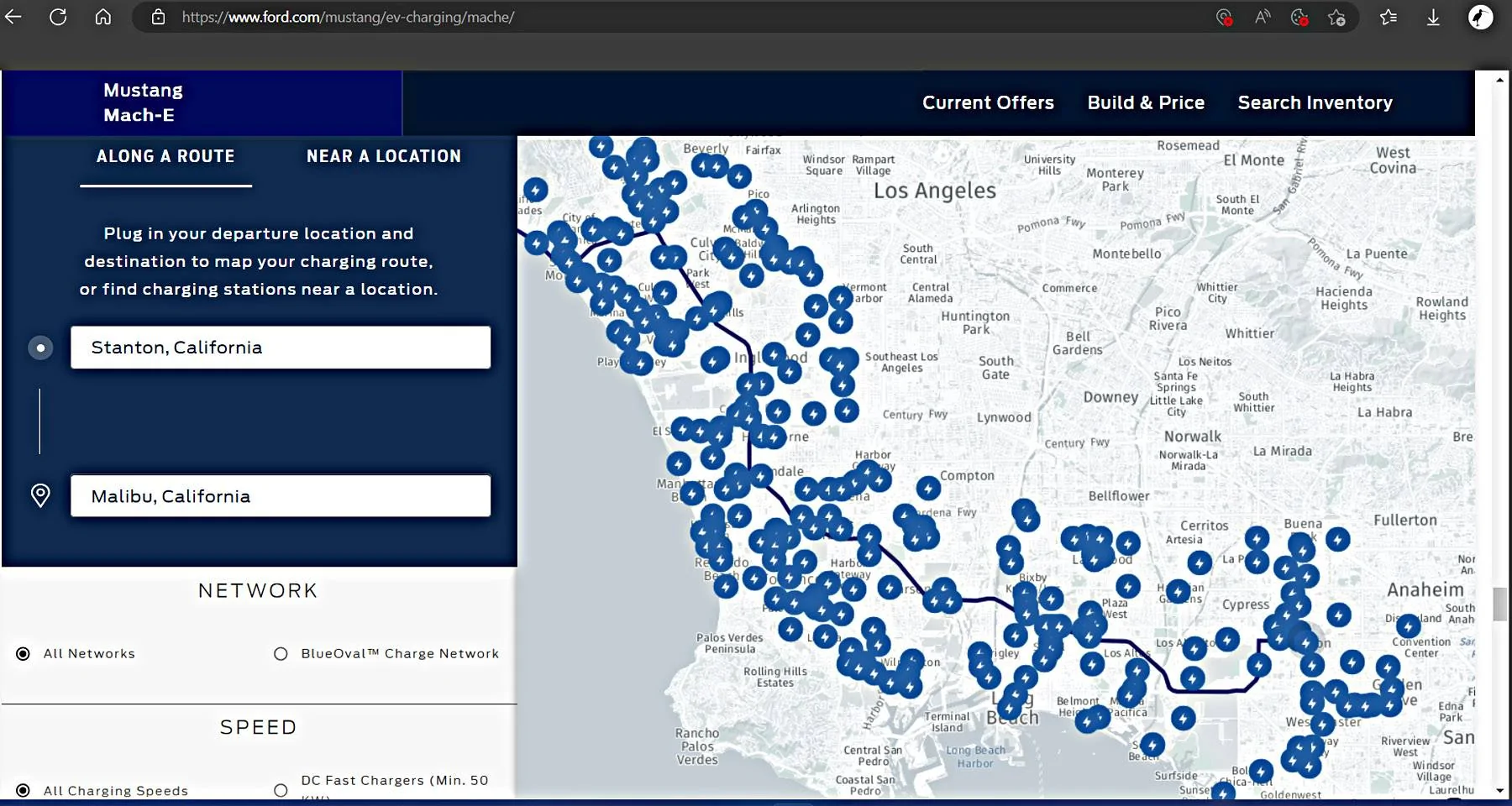The height and width of the screenshot is (806, 1512).
Task: Add this page to favorites
Action: (x=1336, y=17)
